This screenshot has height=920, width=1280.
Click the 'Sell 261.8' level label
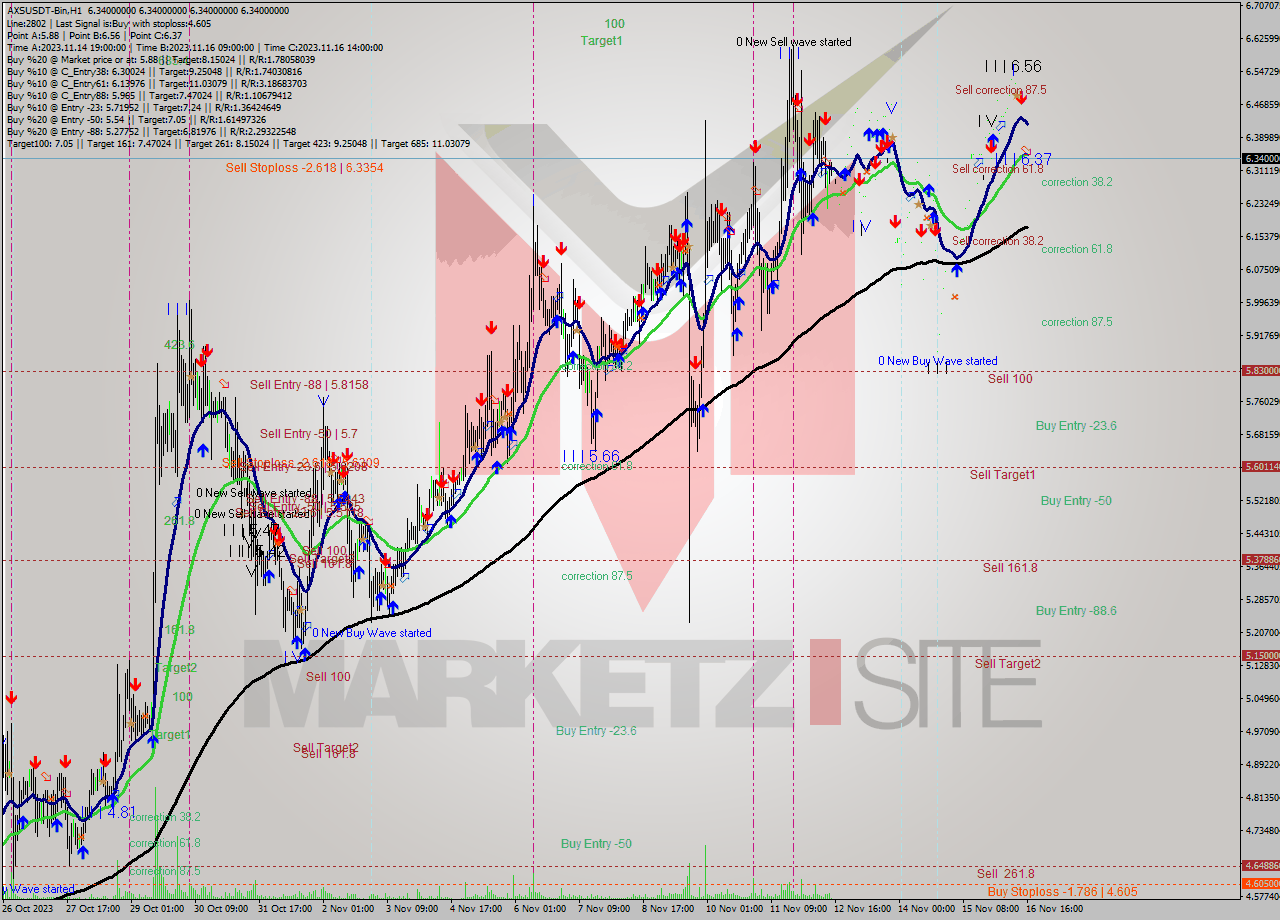(1006, 874)
